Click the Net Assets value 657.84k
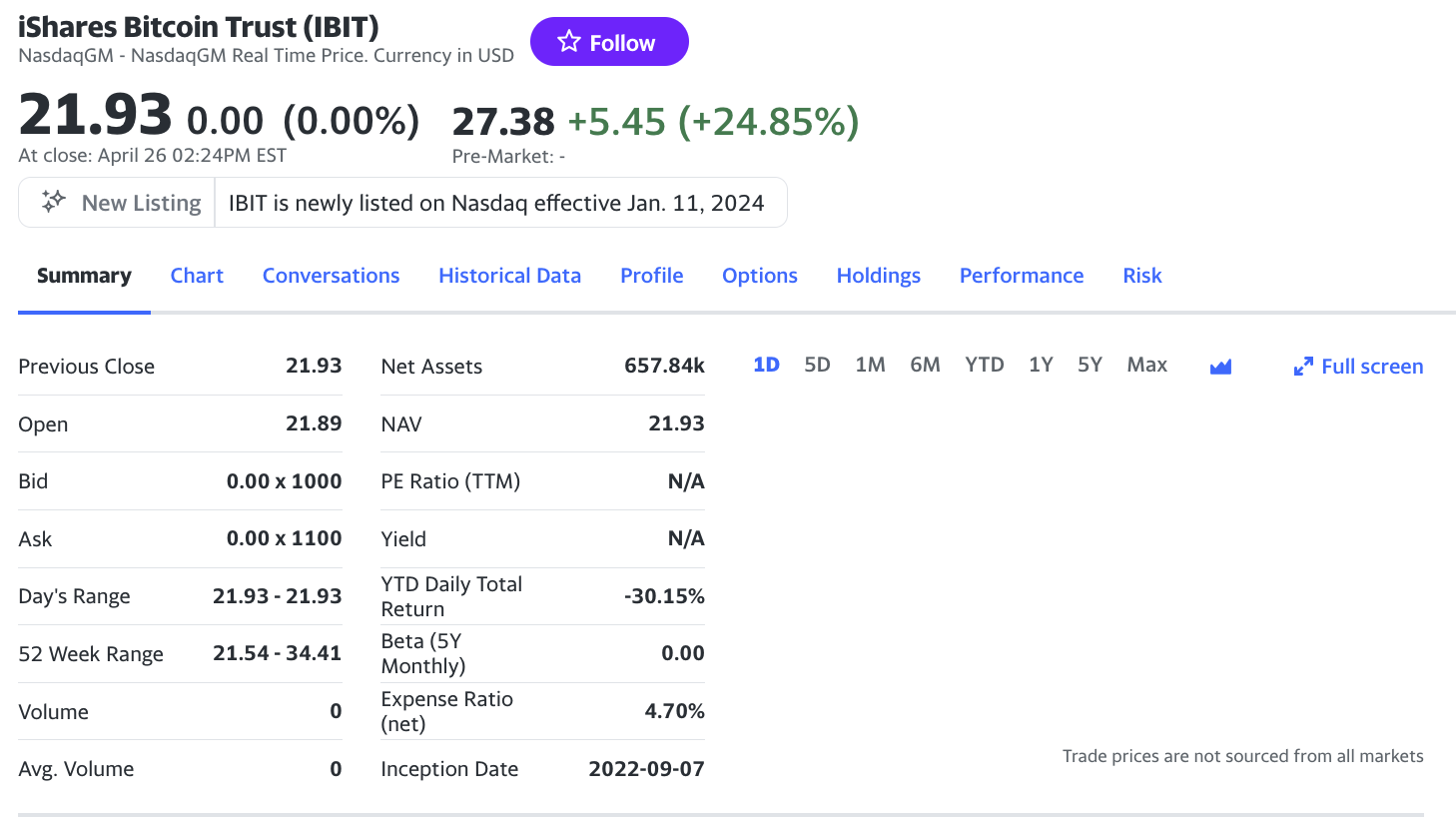 click(x=665, y=366)
